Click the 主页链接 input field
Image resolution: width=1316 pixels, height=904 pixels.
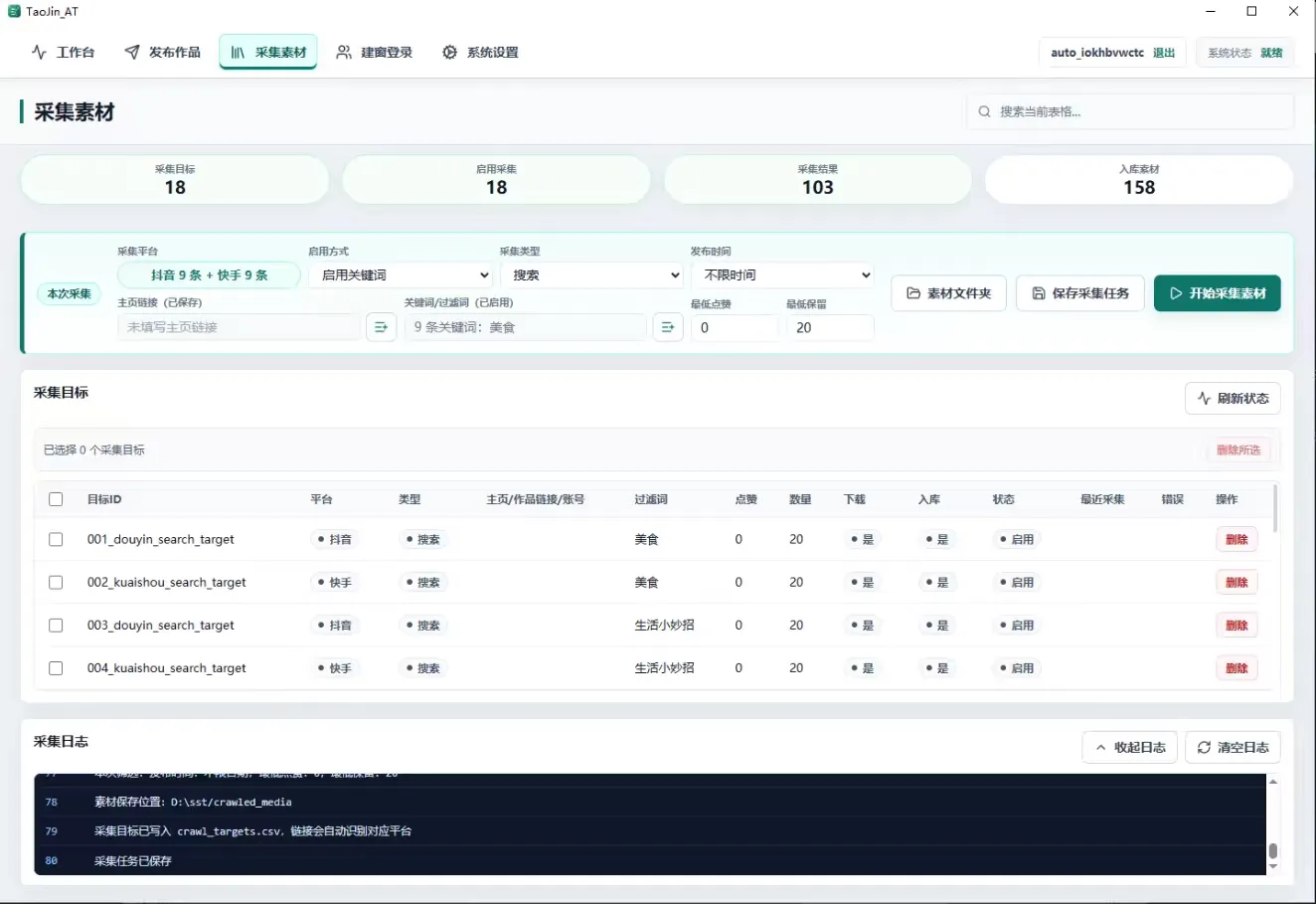[x=239, y=327]
